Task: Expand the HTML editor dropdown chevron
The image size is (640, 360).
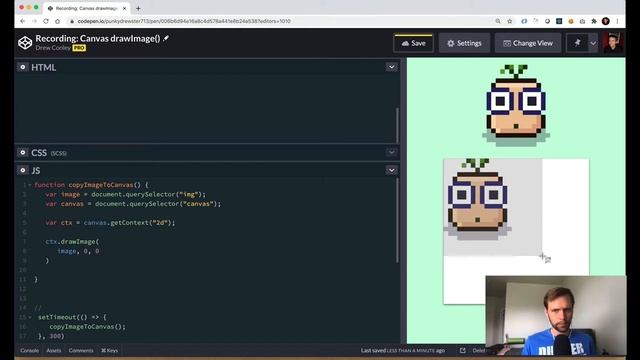Action: click(391, 67)
